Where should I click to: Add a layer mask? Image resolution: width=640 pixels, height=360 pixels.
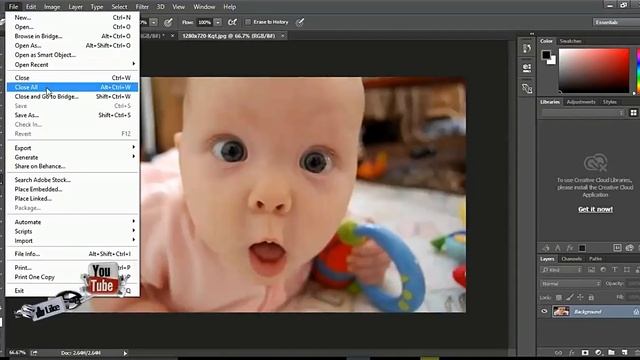coord(585,352)
